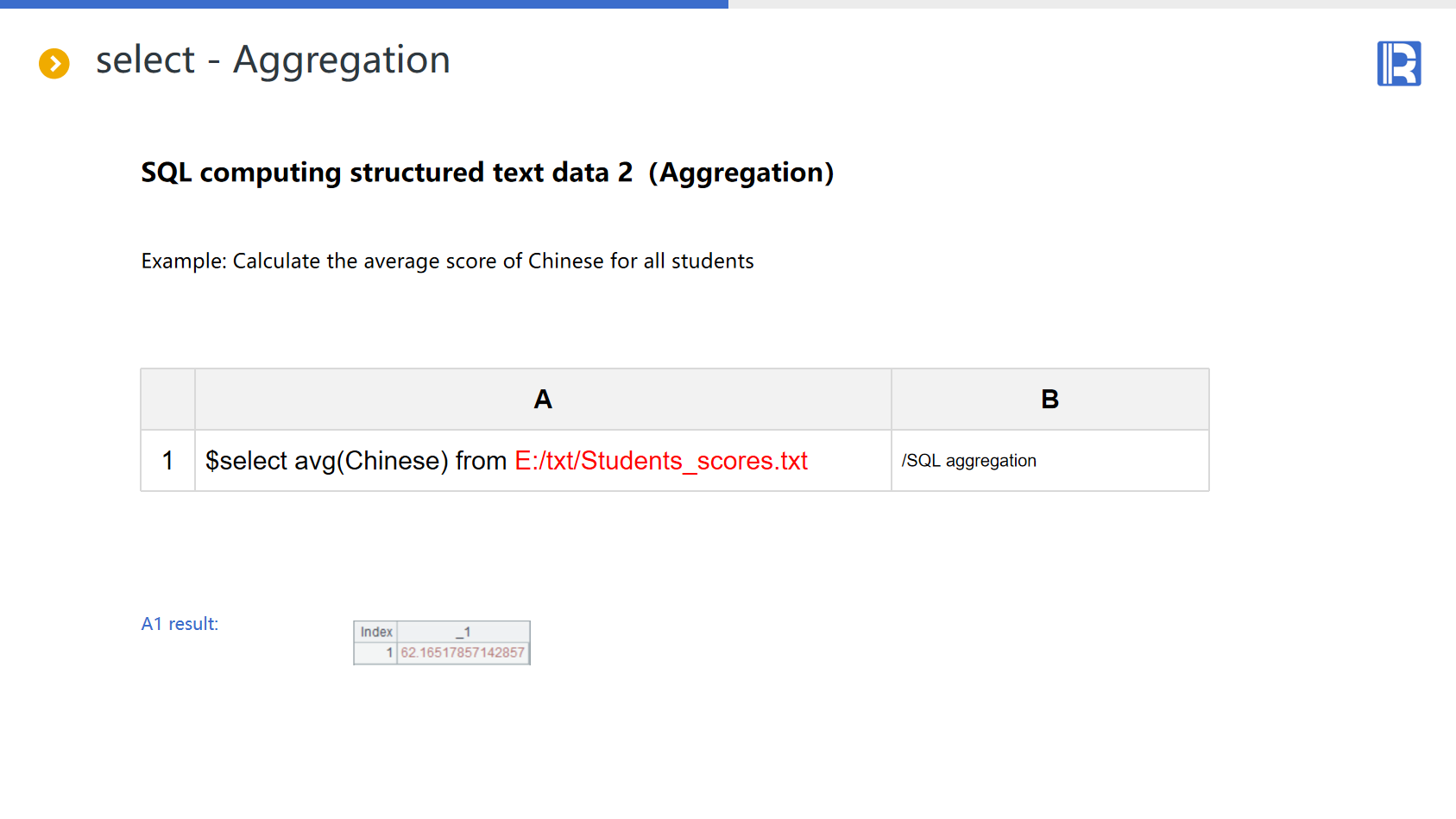Click the SQL computing structured text heading
The image size is (1456, 819).
click(x=387, y=173)
